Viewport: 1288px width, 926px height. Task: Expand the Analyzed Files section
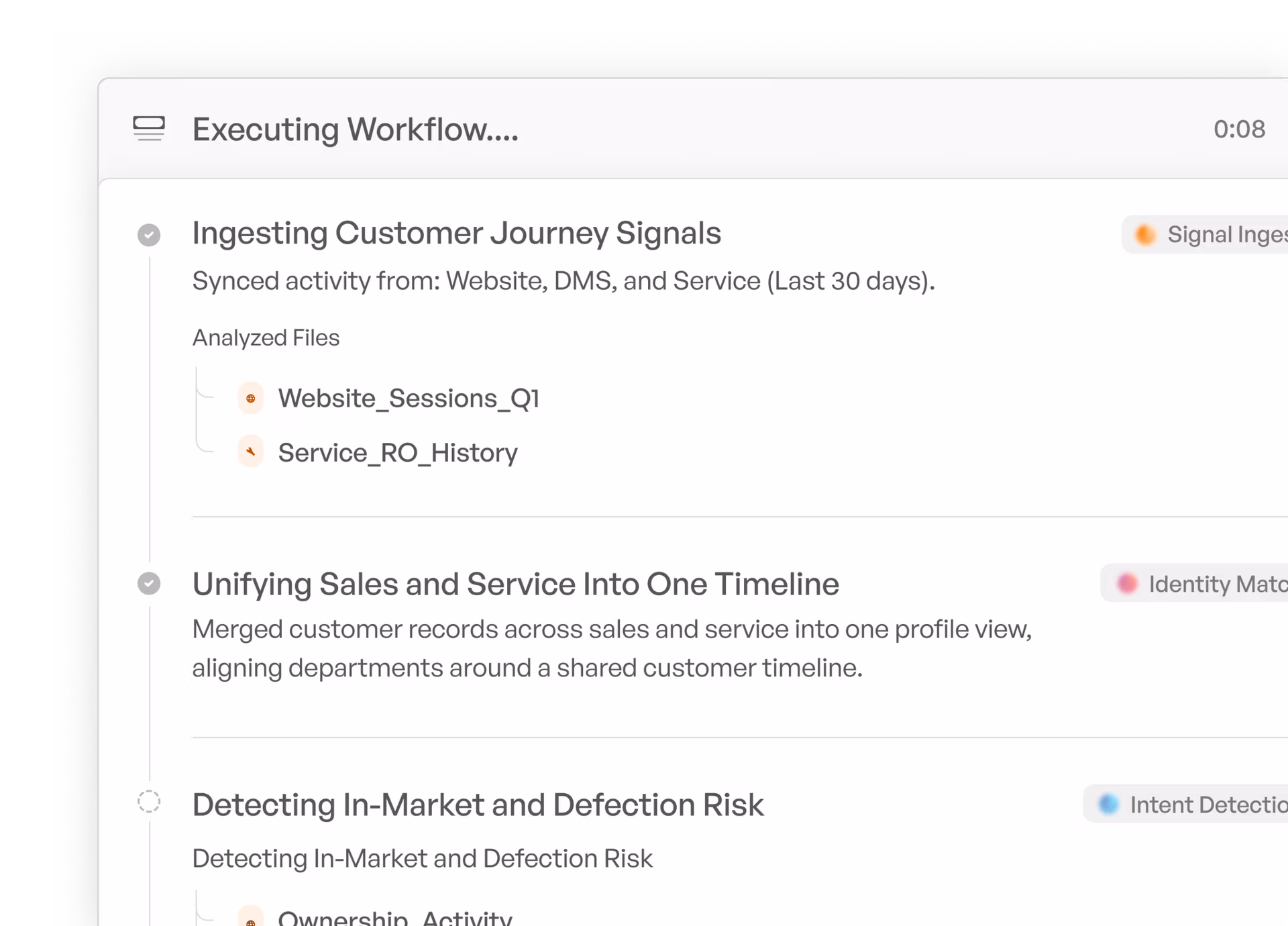(x=266, y=338)
